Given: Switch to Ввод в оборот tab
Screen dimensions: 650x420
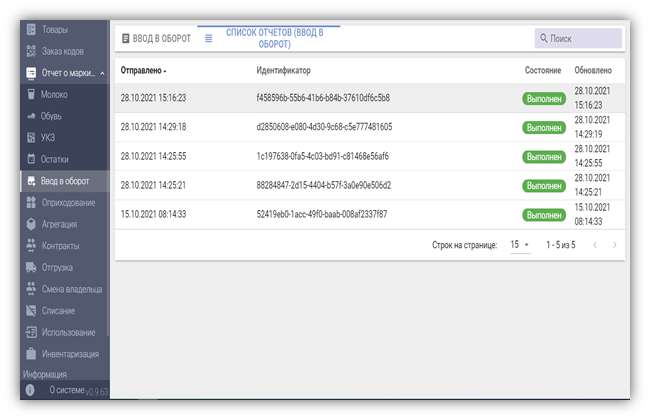Looking at the screenshot, I should pos(156,38).
